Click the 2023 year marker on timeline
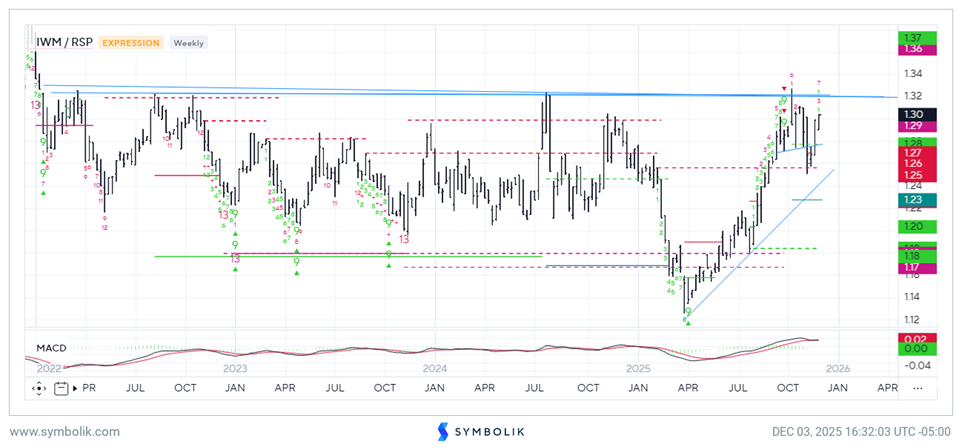The height and width of the screenshot is (447, 962). [x=234, y=369]
